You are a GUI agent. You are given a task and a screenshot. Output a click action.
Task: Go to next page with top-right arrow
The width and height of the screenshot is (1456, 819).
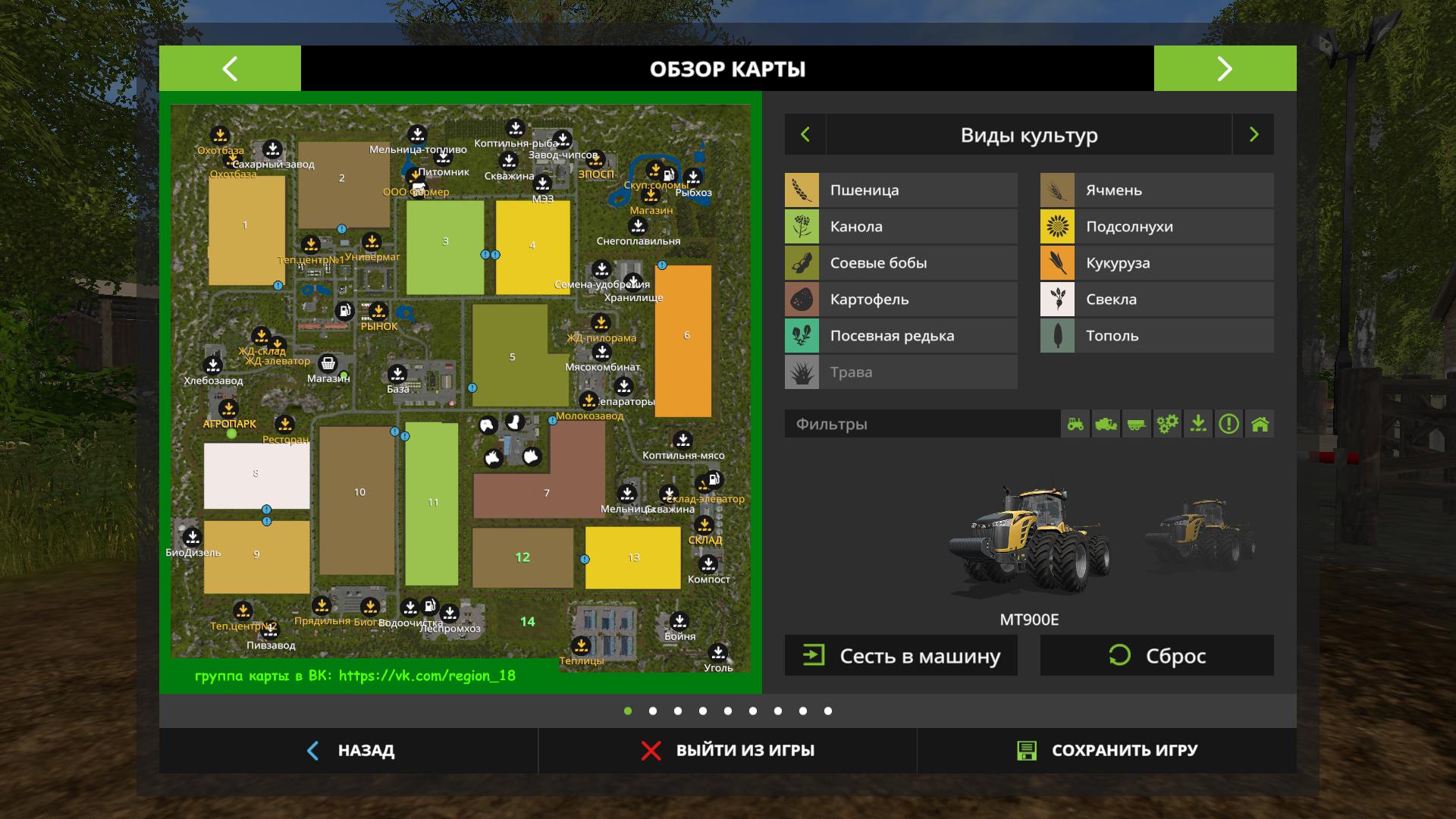coord(1225,68)
